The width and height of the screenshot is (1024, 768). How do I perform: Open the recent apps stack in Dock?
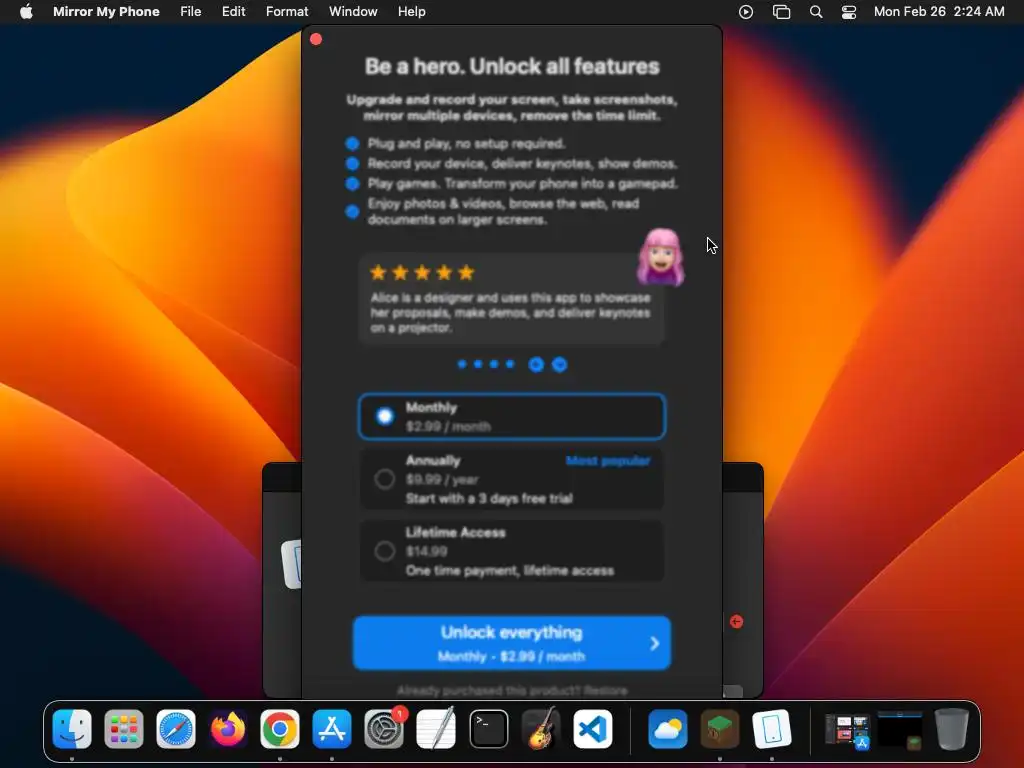click(848, 730)
